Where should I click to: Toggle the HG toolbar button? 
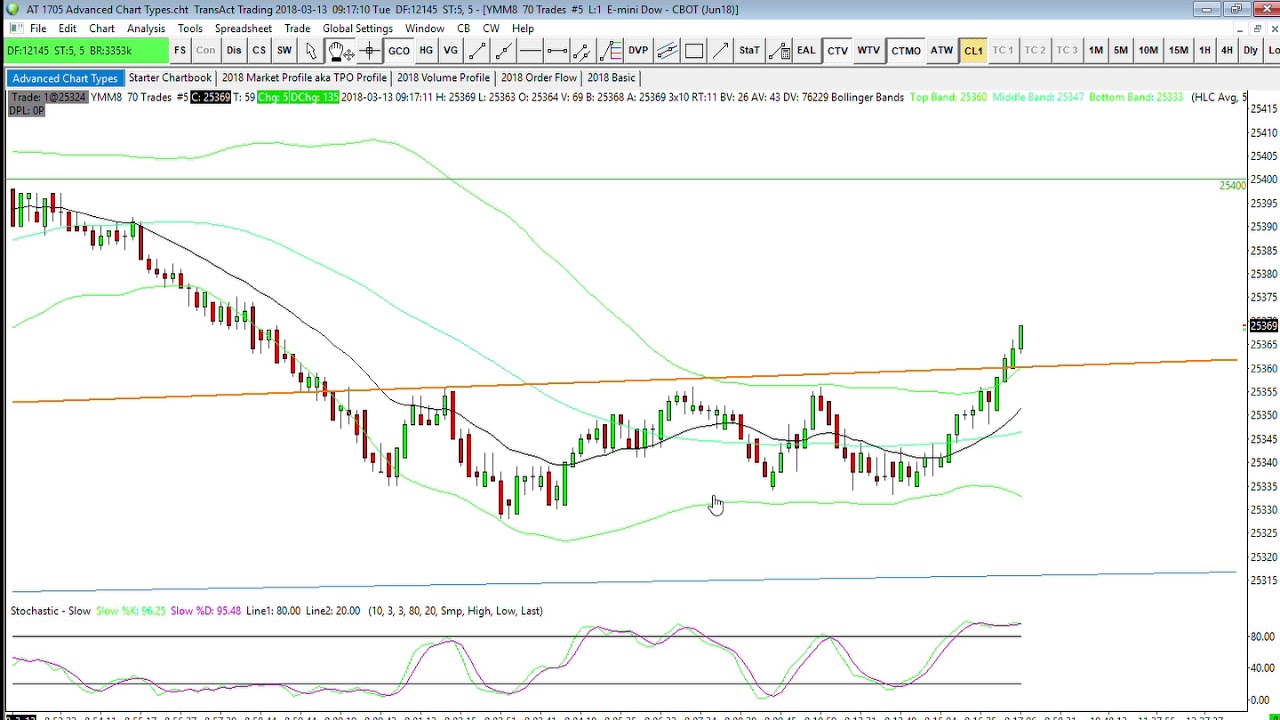pos(426,50)
